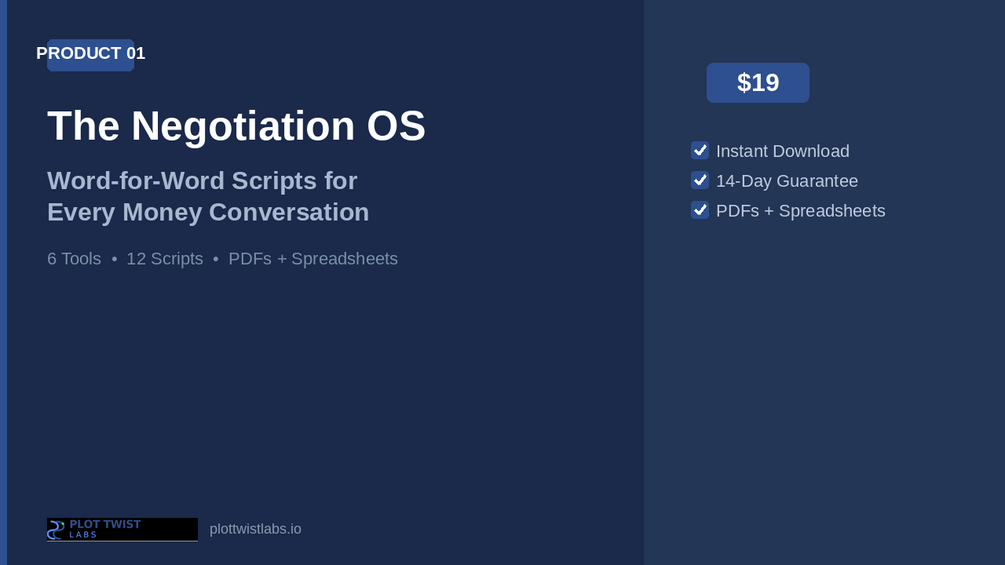
Task: Click the PLOT TWIST LABS wordmark banner
Action: click(122, 530)
